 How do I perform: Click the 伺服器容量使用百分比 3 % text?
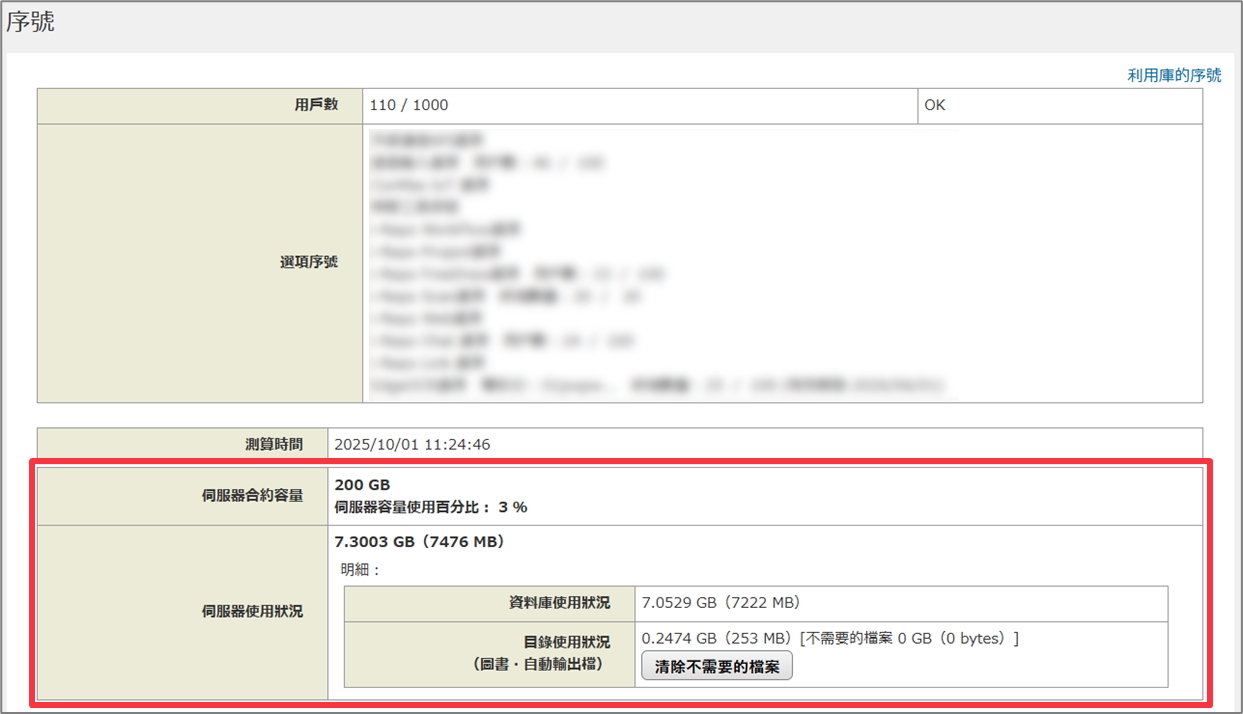coord(430,507)
